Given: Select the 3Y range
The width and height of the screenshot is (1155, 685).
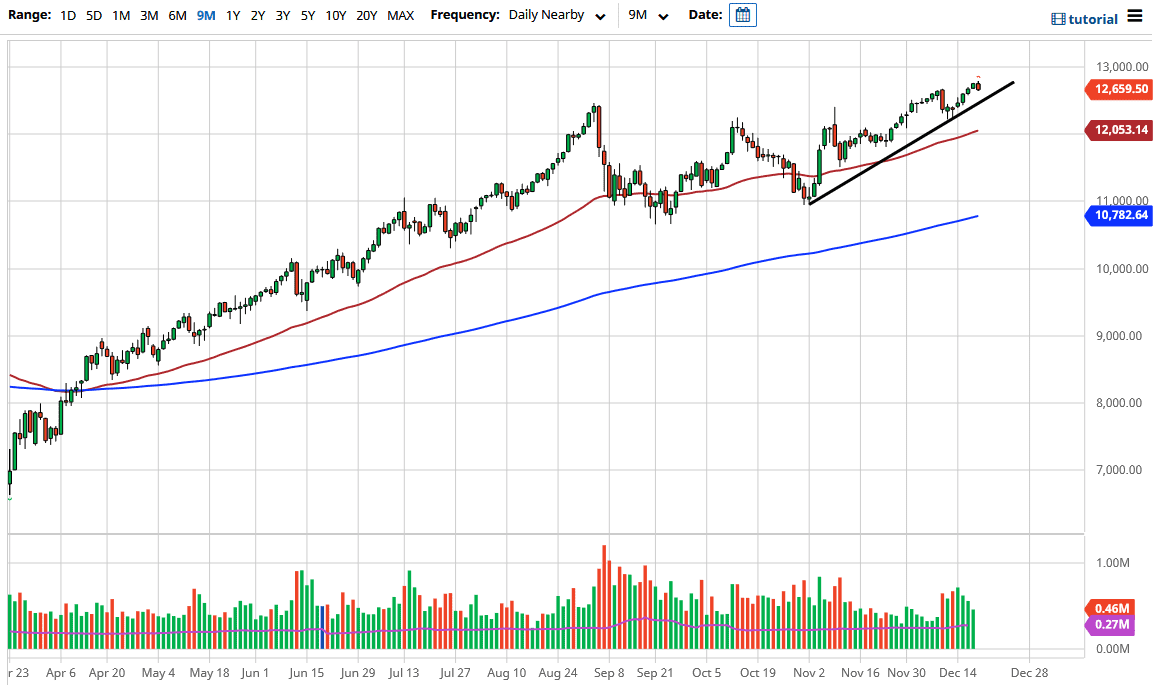Looking at the screenshot, I should (283, 15).
